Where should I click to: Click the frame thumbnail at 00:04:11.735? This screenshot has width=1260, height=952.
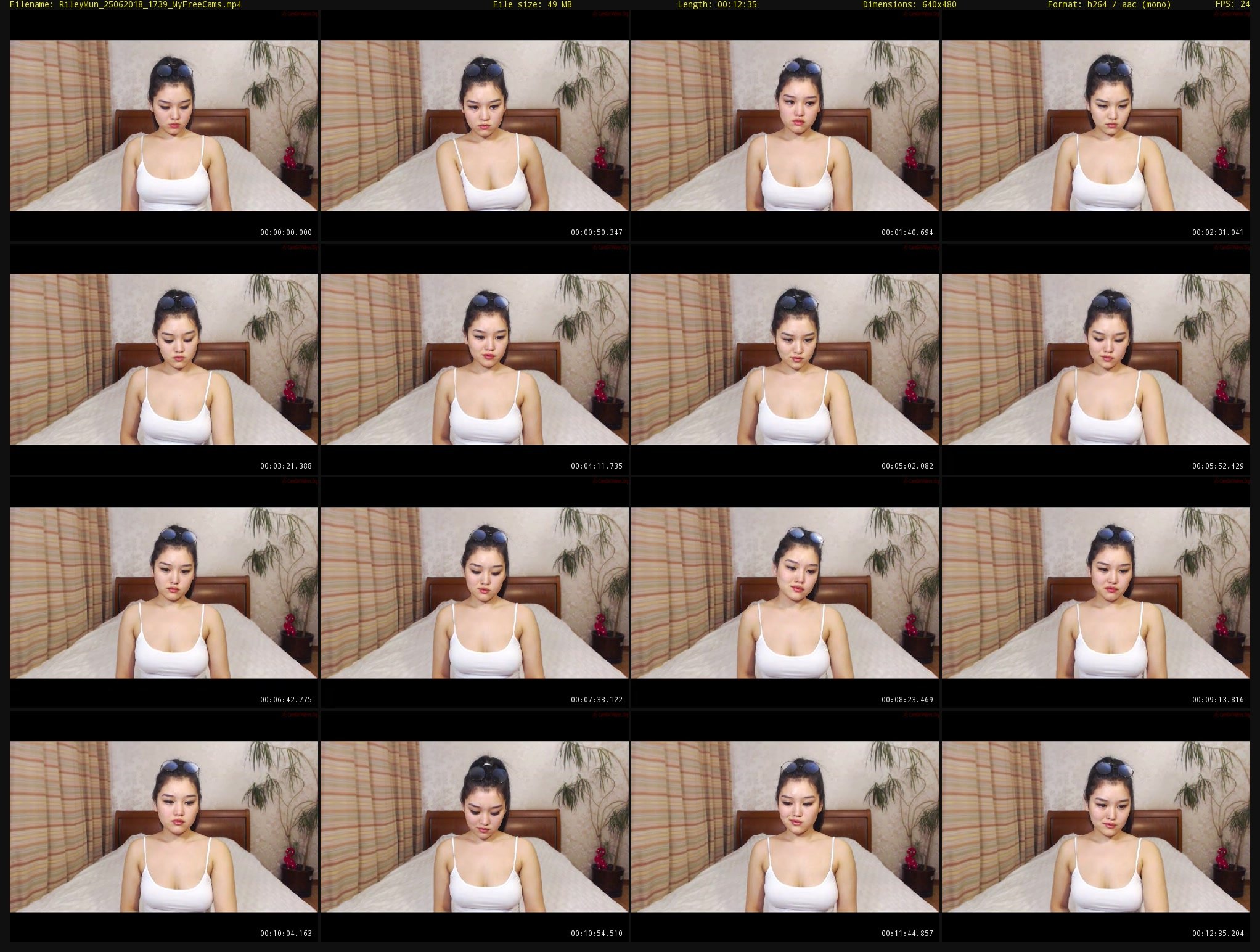[475, 359]
